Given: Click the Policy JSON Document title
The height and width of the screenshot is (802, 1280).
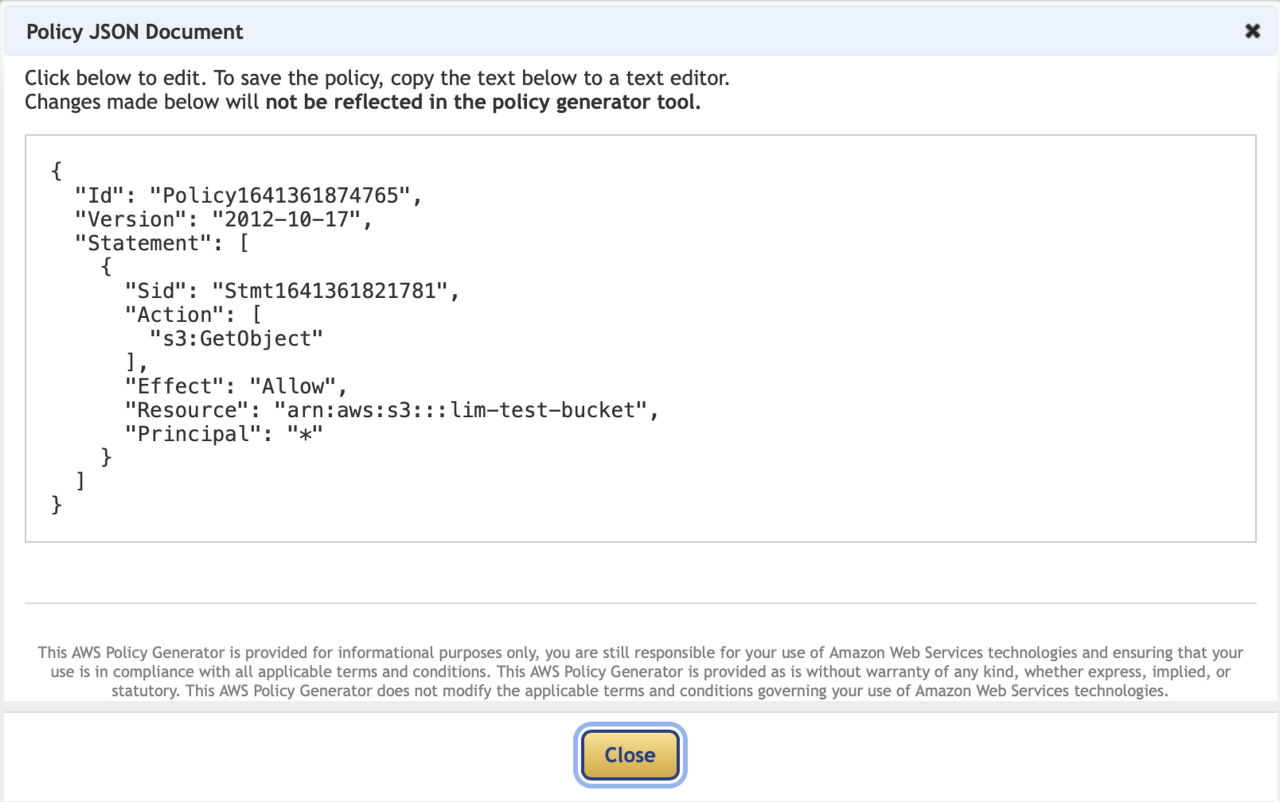Looking at the screenshot, I should pyautogui.click(x=135, y=32).
